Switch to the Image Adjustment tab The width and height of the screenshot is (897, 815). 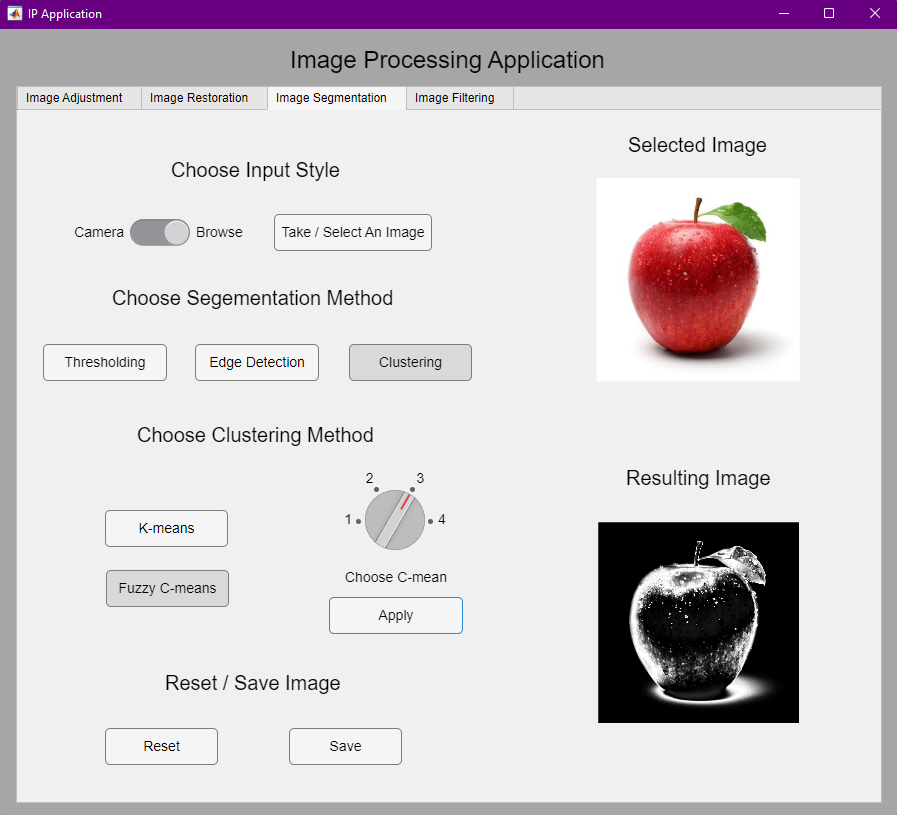78,98
